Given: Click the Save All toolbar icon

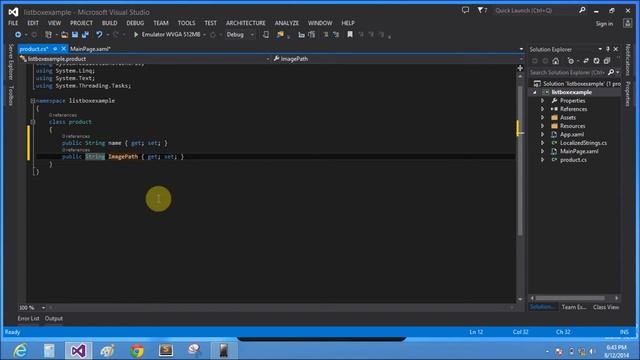Looking at the screenshot, I should [x=85, y=35].
